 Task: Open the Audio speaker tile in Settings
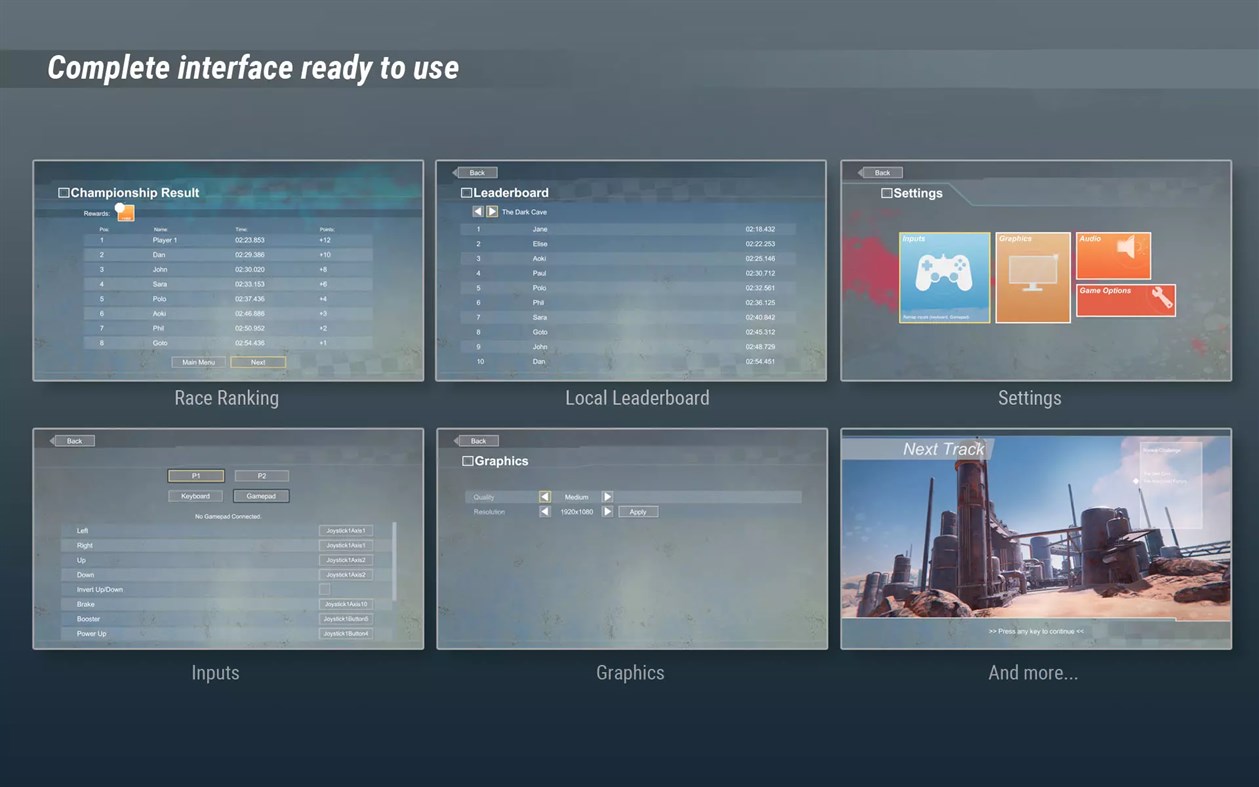(1113, 256)
